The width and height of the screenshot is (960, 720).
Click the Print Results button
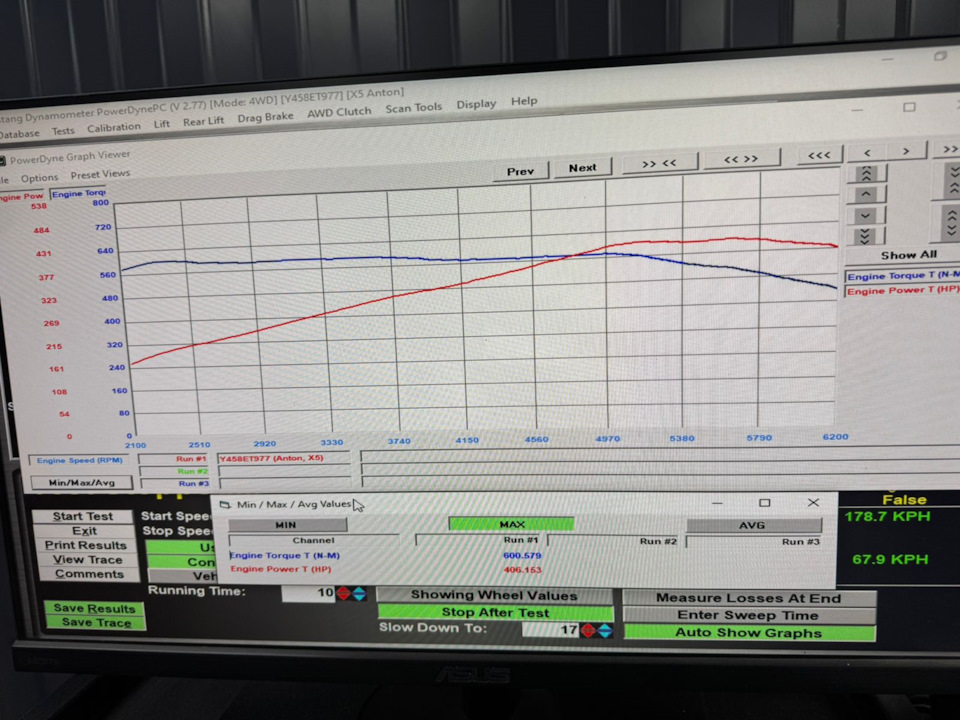86,545
